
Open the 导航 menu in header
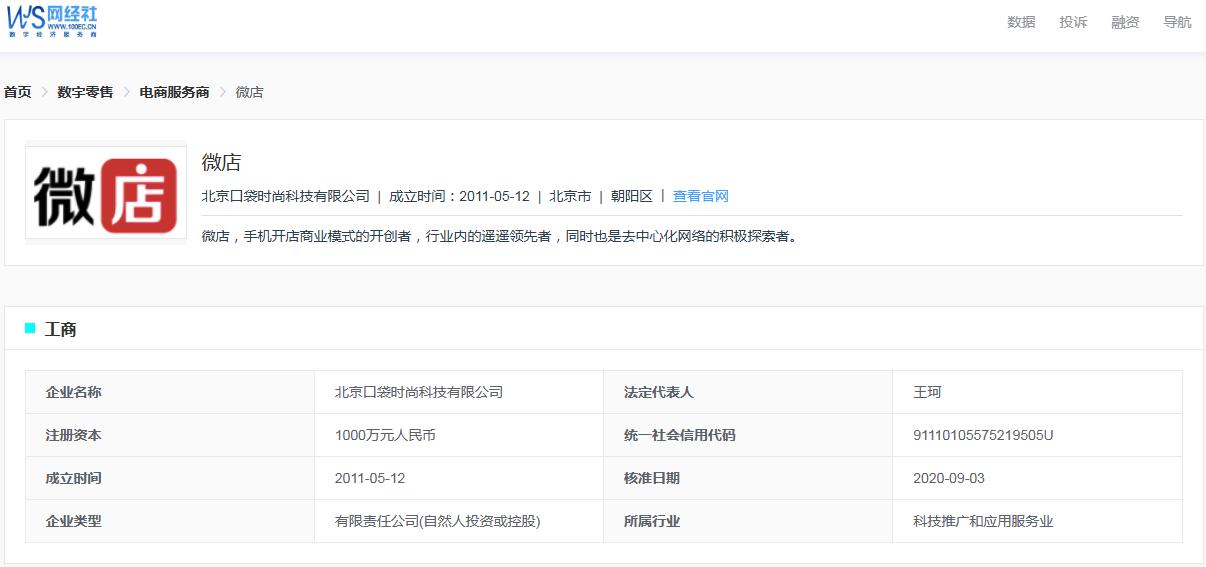(1177, 22)
